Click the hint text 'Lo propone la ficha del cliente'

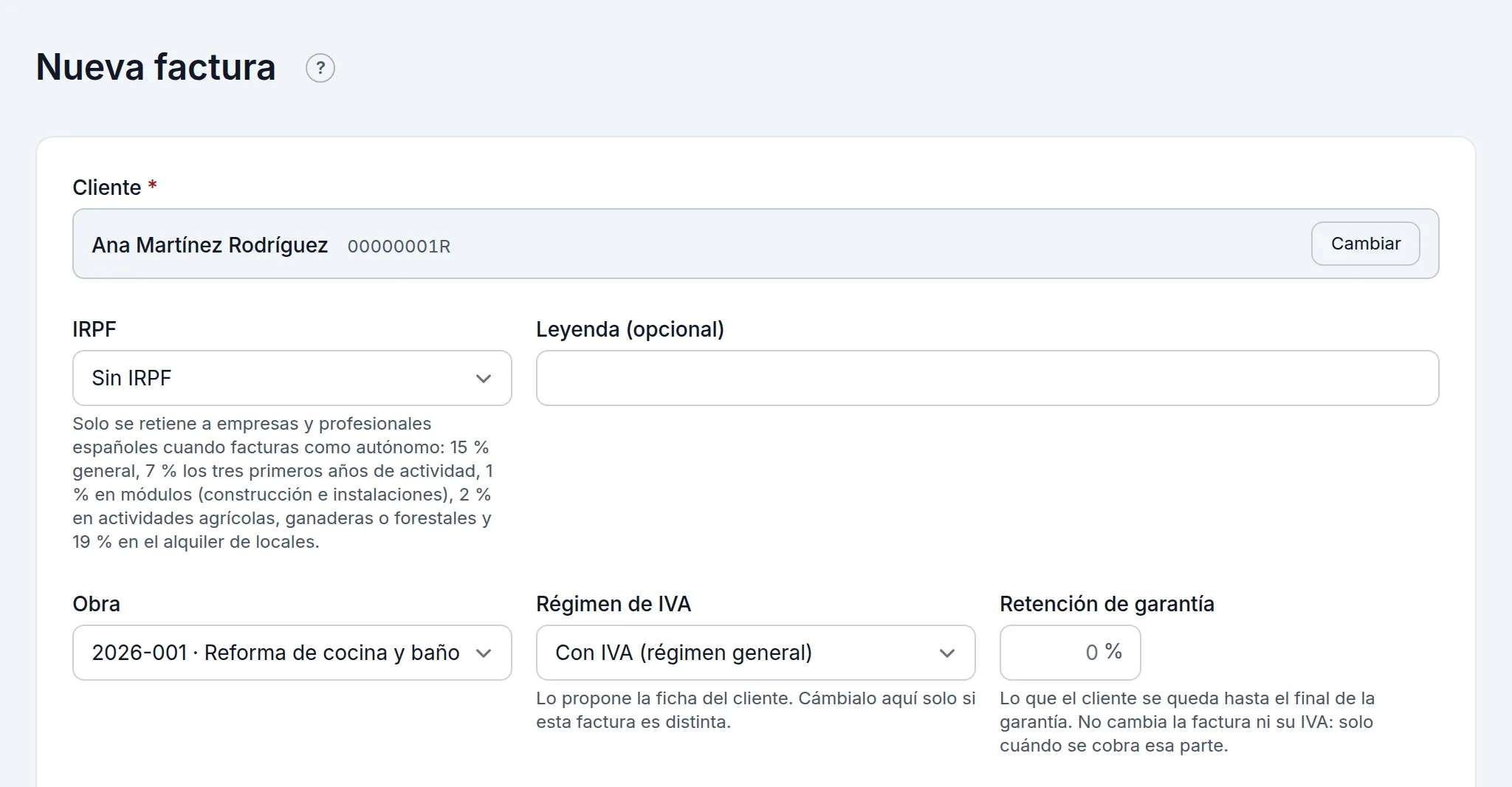coord(755,710)
